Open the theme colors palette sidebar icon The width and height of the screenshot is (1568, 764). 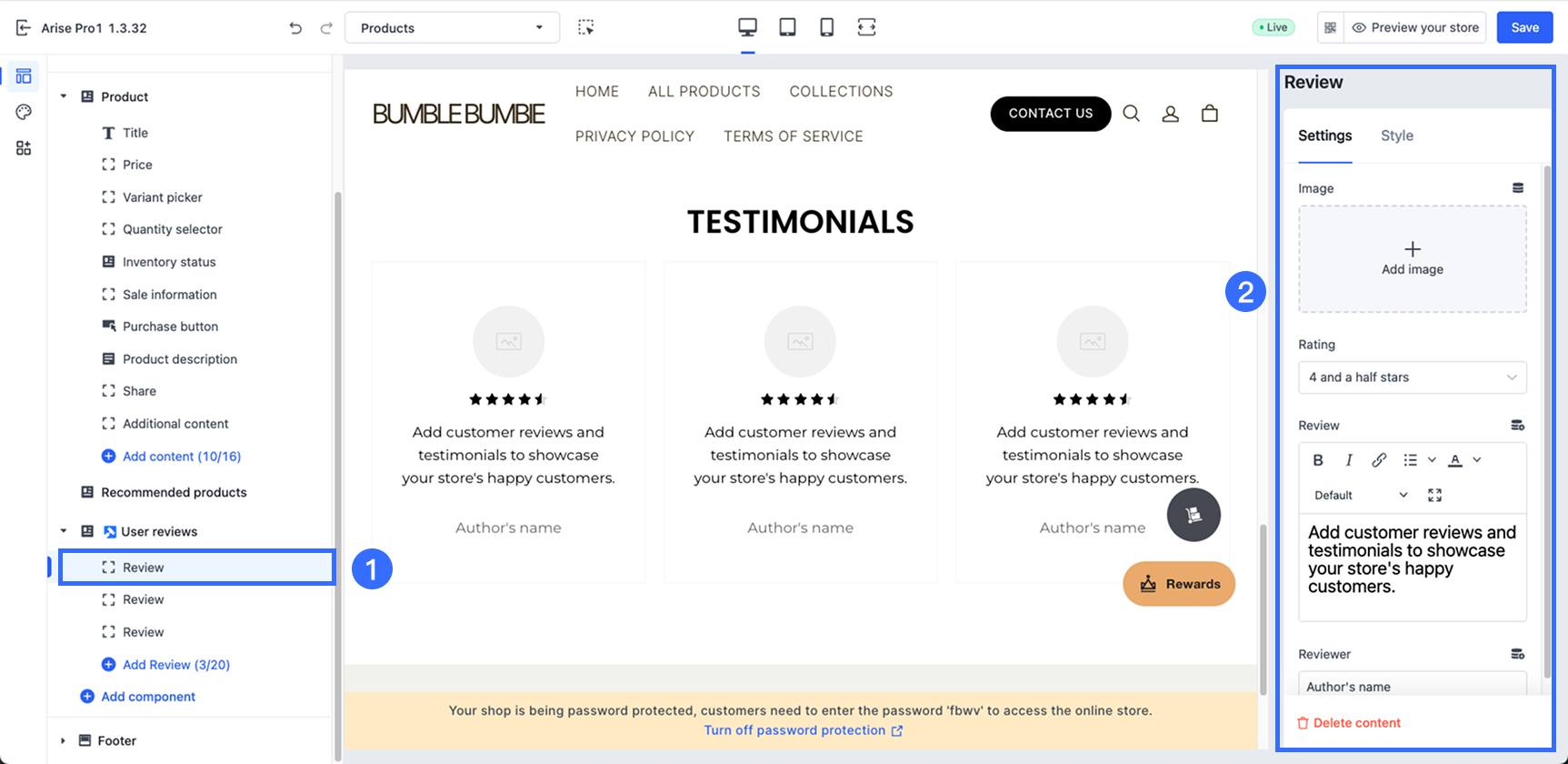pos(24,112)
